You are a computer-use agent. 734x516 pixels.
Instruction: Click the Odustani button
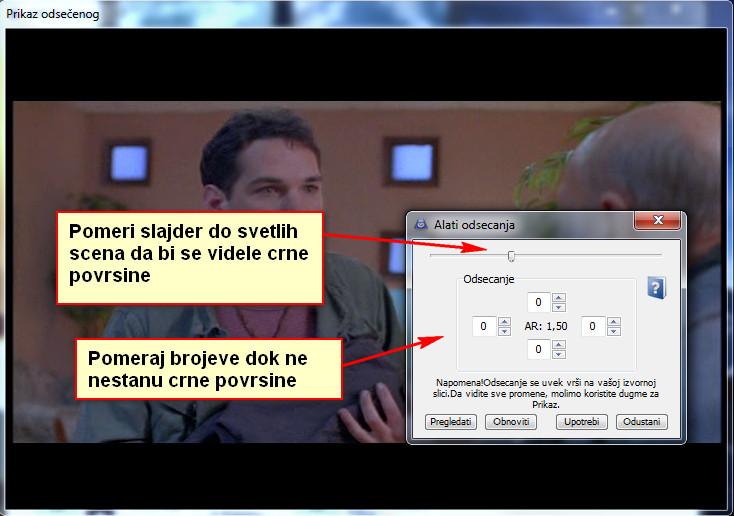point(641,421)
